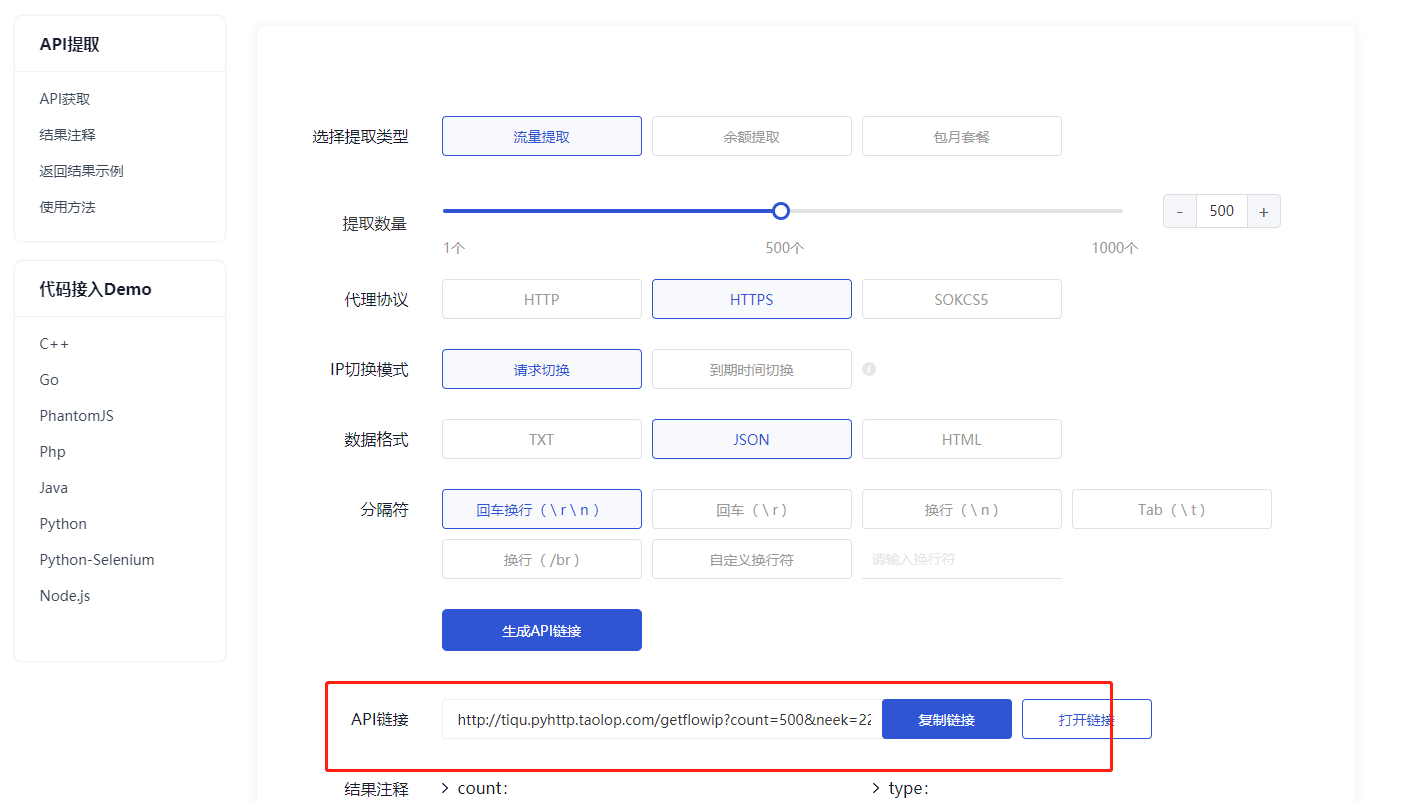Click the 1个 slider minimum label
Image resolution: width=1406 pixels, height=802 pixels.
[454, 248]
